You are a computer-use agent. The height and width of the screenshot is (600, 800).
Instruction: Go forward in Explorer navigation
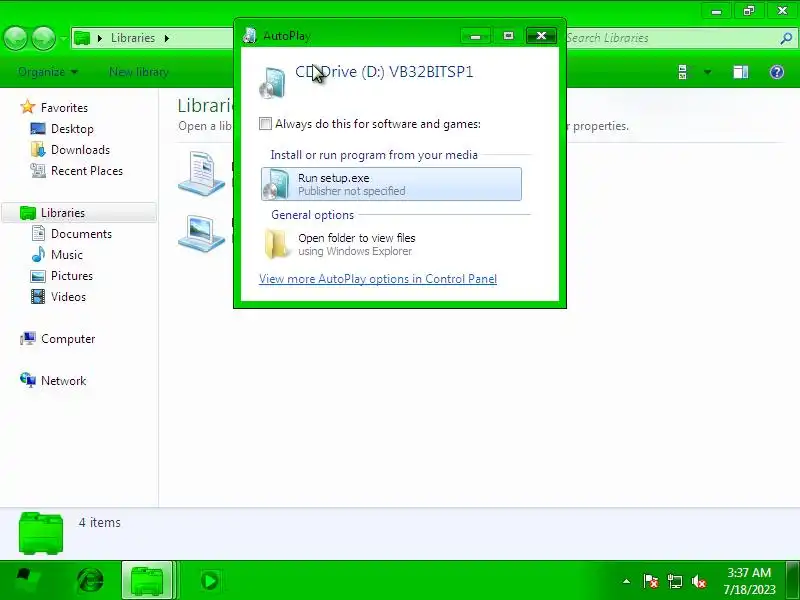[44, 38]
